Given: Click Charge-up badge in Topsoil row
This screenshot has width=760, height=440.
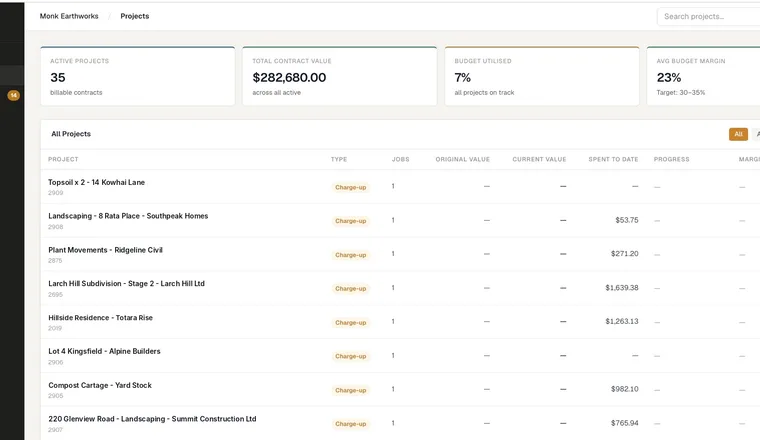Looking at the screenshot, I should click(x=350, y=188).
